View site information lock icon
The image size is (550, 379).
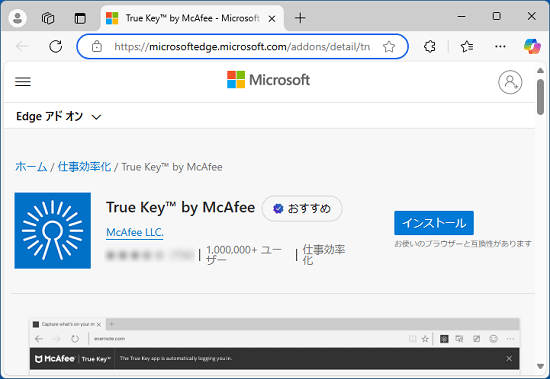[x=96, y=46]
